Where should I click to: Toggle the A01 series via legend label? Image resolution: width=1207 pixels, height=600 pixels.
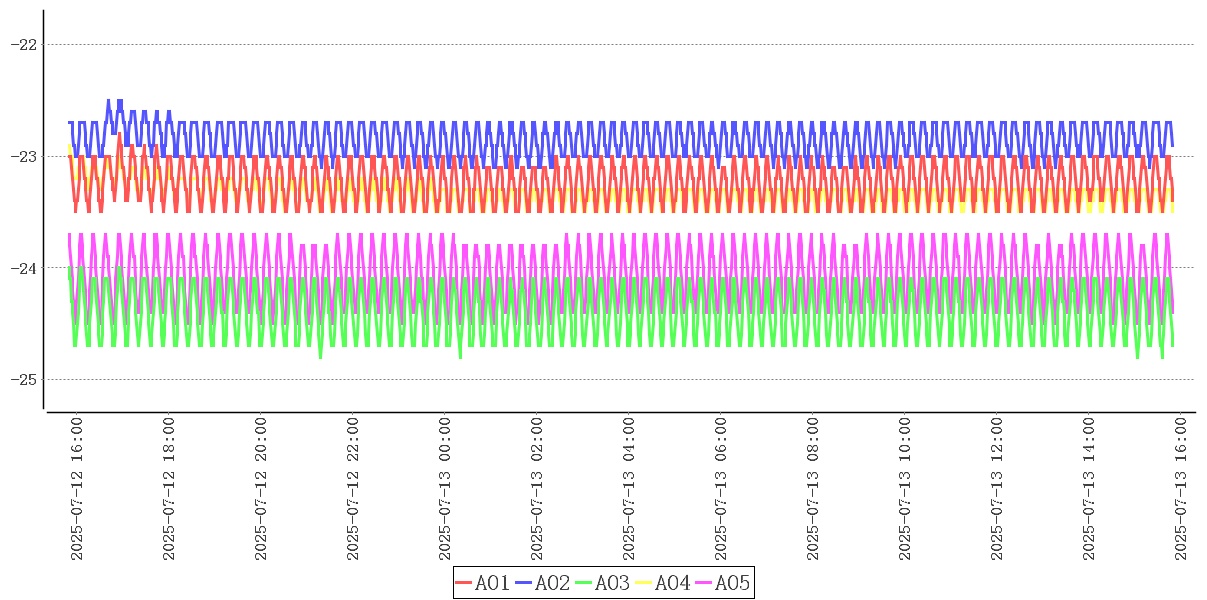click(492, 583)
